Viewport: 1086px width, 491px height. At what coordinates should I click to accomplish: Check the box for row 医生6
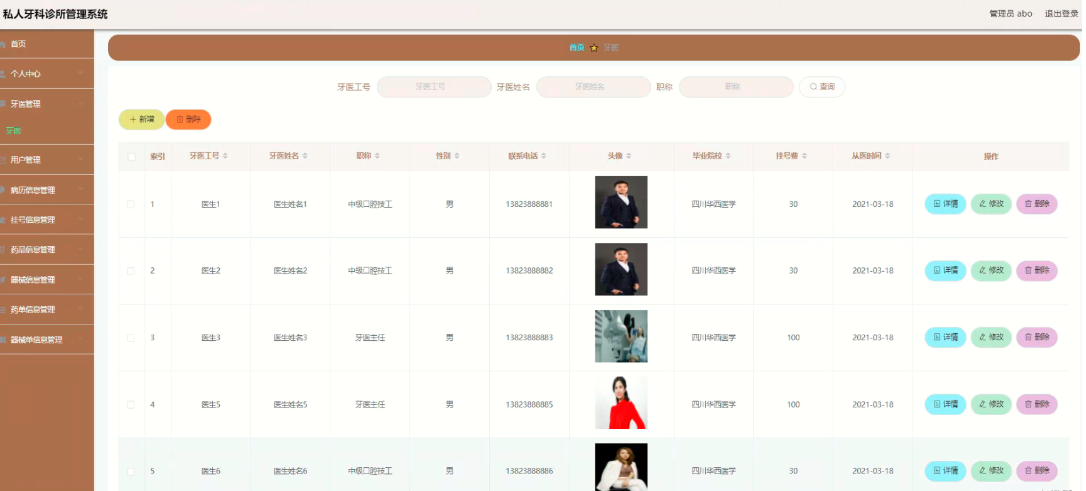point(132,472)
